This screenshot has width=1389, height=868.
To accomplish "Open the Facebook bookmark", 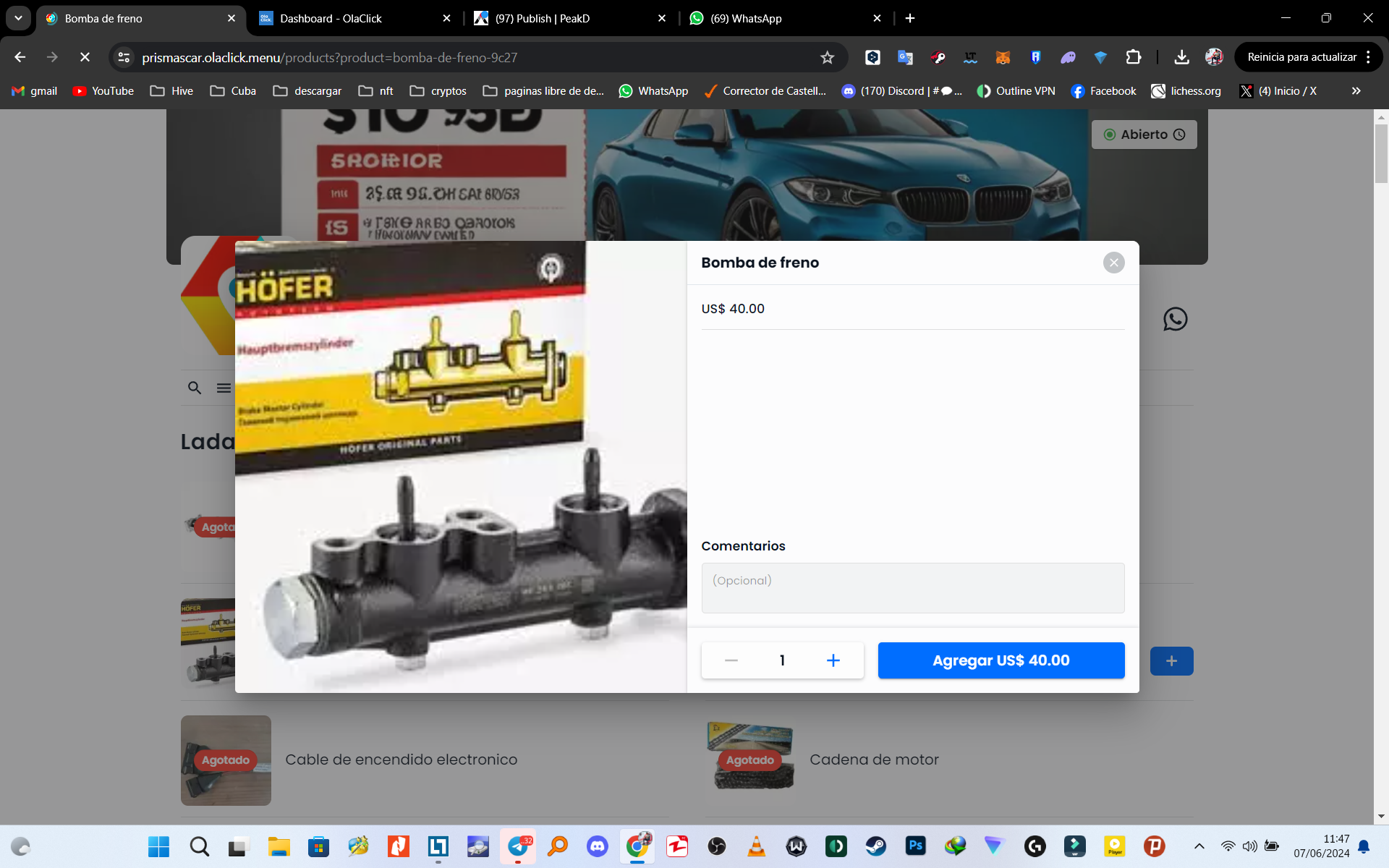I will click(1103, 91).
